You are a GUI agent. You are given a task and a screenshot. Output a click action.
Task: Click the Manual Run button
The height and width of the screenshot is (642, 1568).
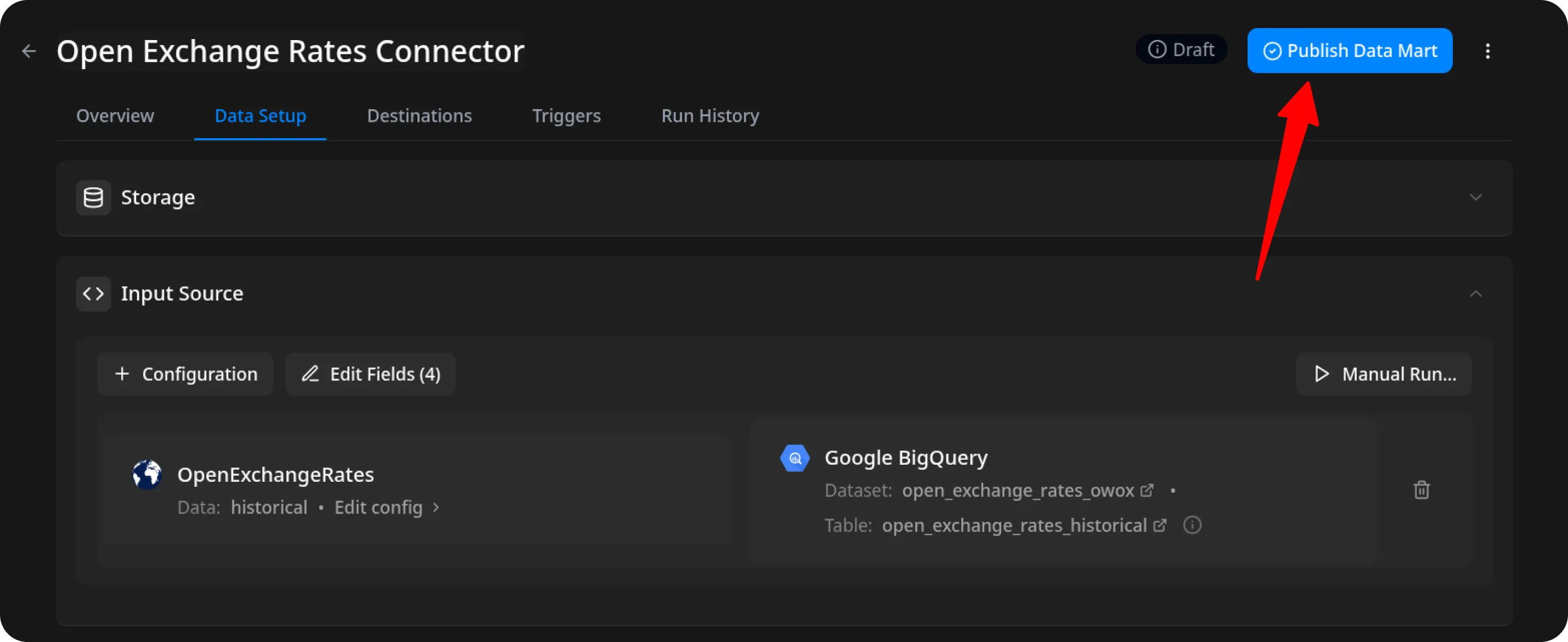pyautogui.click(x=1384, y=374)
